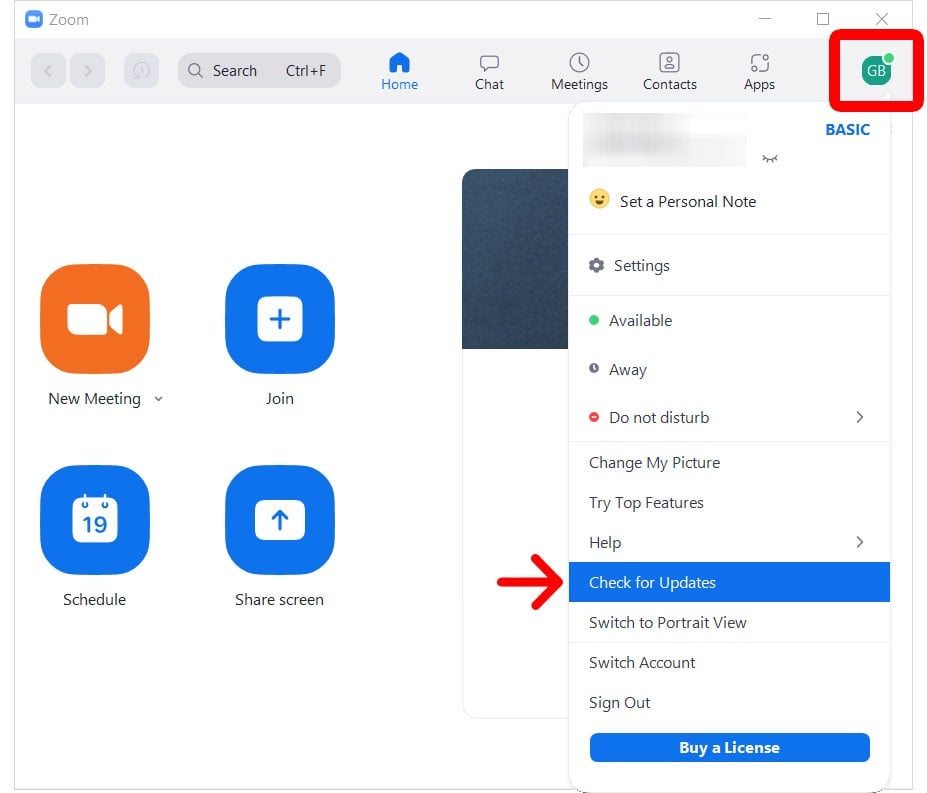This screenshot has width=927, height=793.
Task: Open Settings from the profile menu
Action: coord(641,266)
